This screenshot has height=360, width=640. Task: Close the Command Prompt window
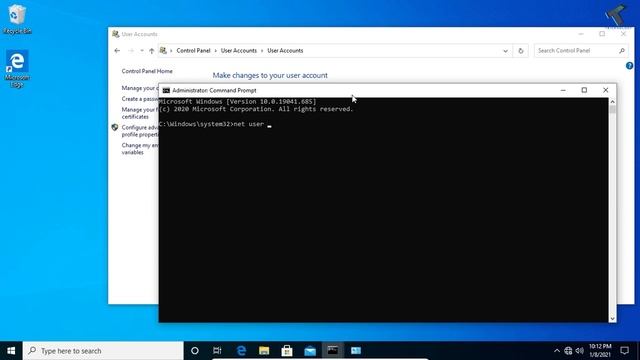pyautogui.click(x=606, y=90)
